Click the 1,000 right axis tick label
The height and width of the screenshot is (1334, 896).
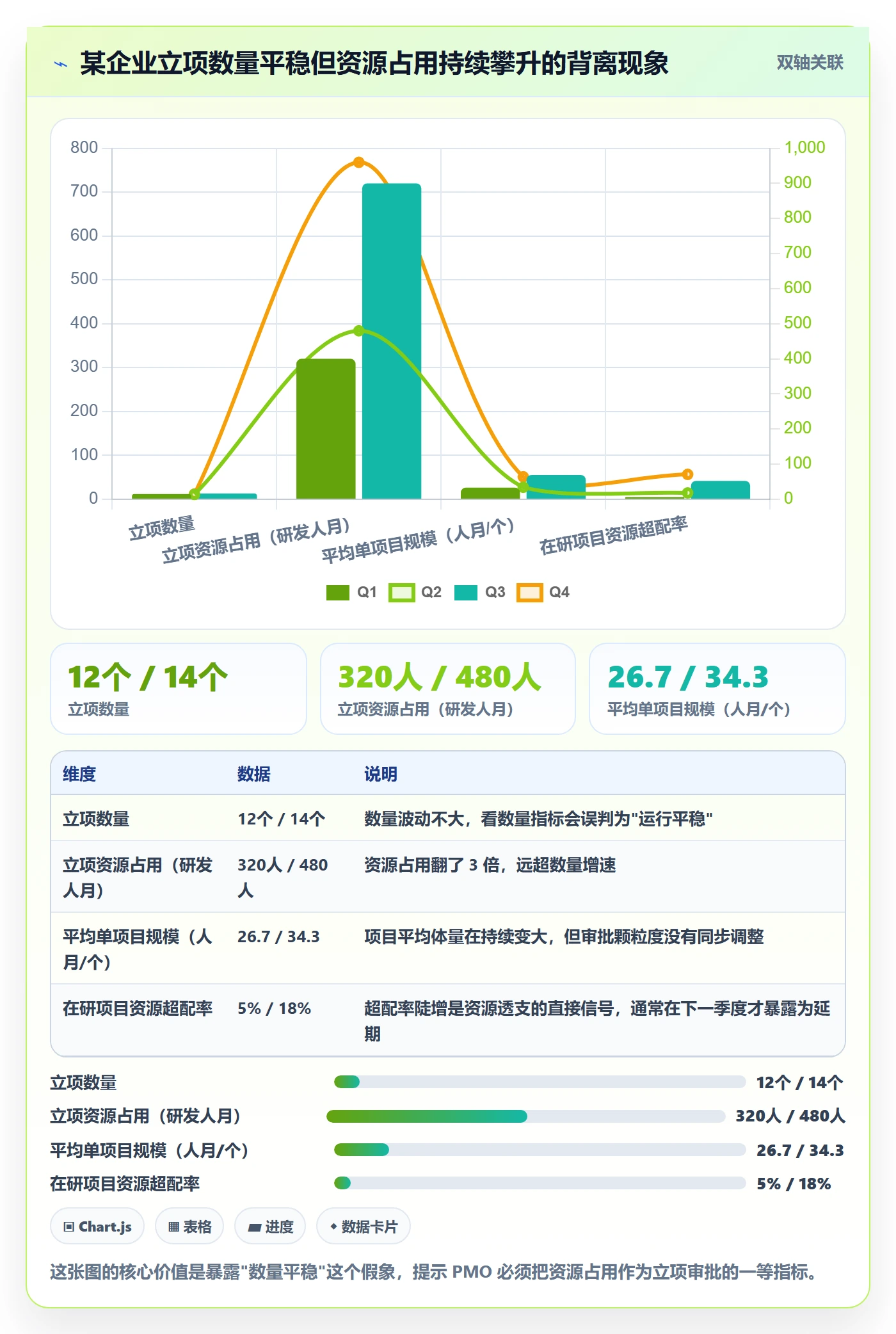click(805, 148)
